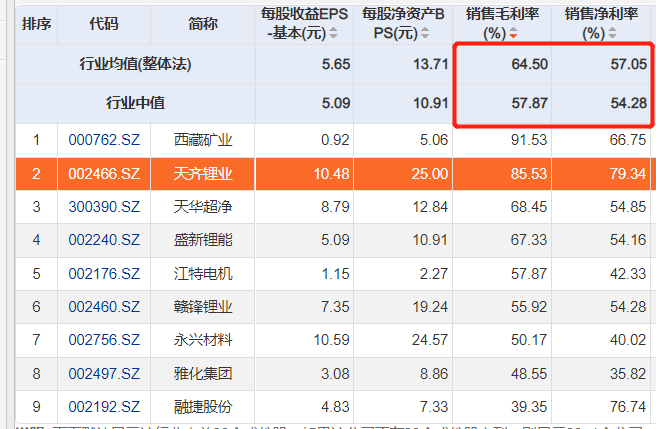Click the 002240.SZ code link
The width and height of the screenshot is (656, 429).
point(104,240)
